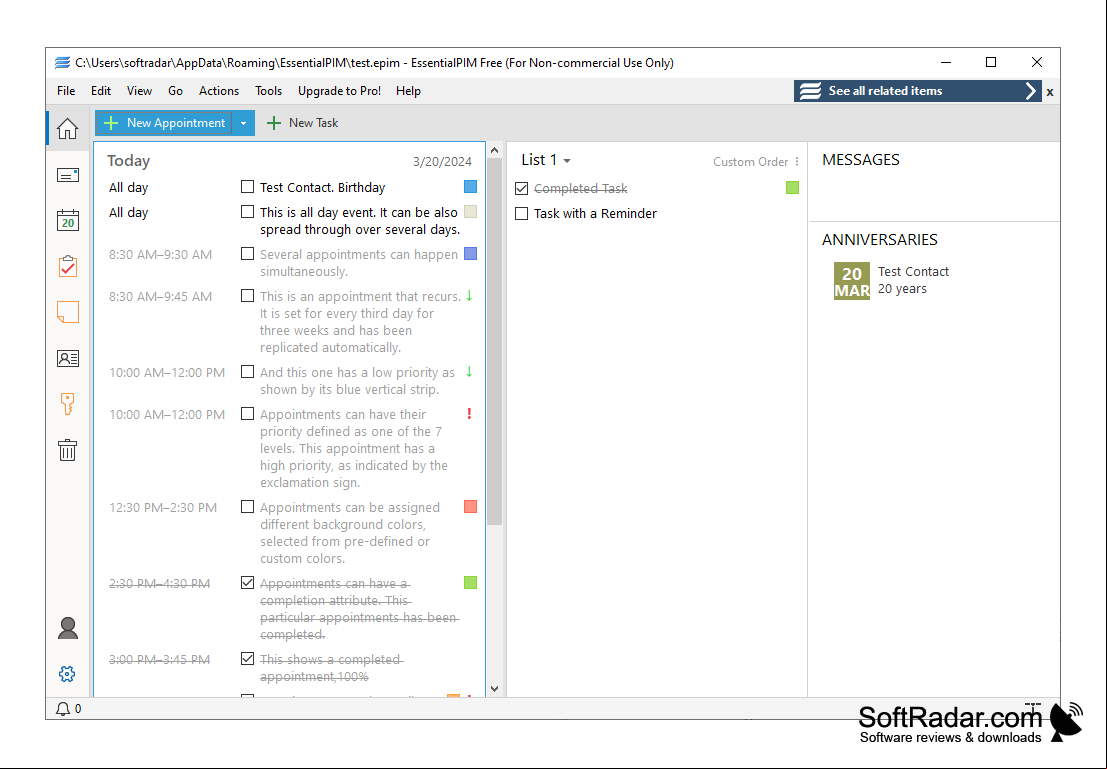Open the Help menu
1107x769 pixels.
point(408,91)
